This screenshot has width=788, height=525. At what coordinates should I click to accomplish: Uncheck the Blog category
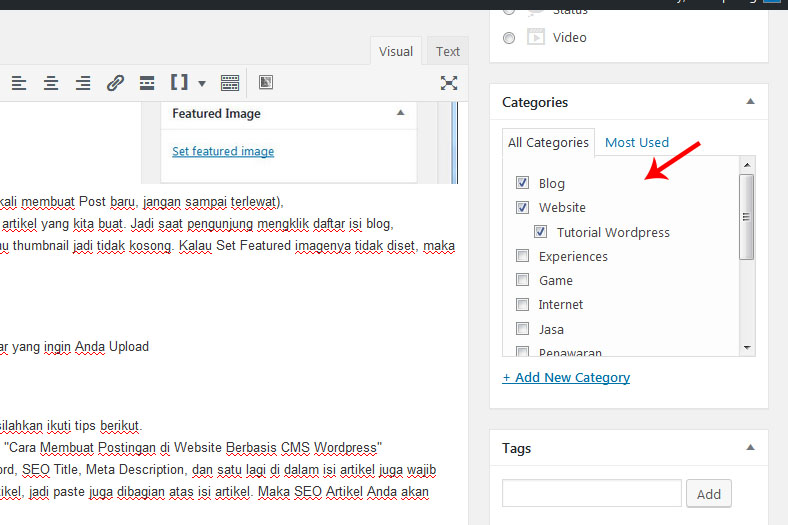pyautogui.click(x=523, y=183)
